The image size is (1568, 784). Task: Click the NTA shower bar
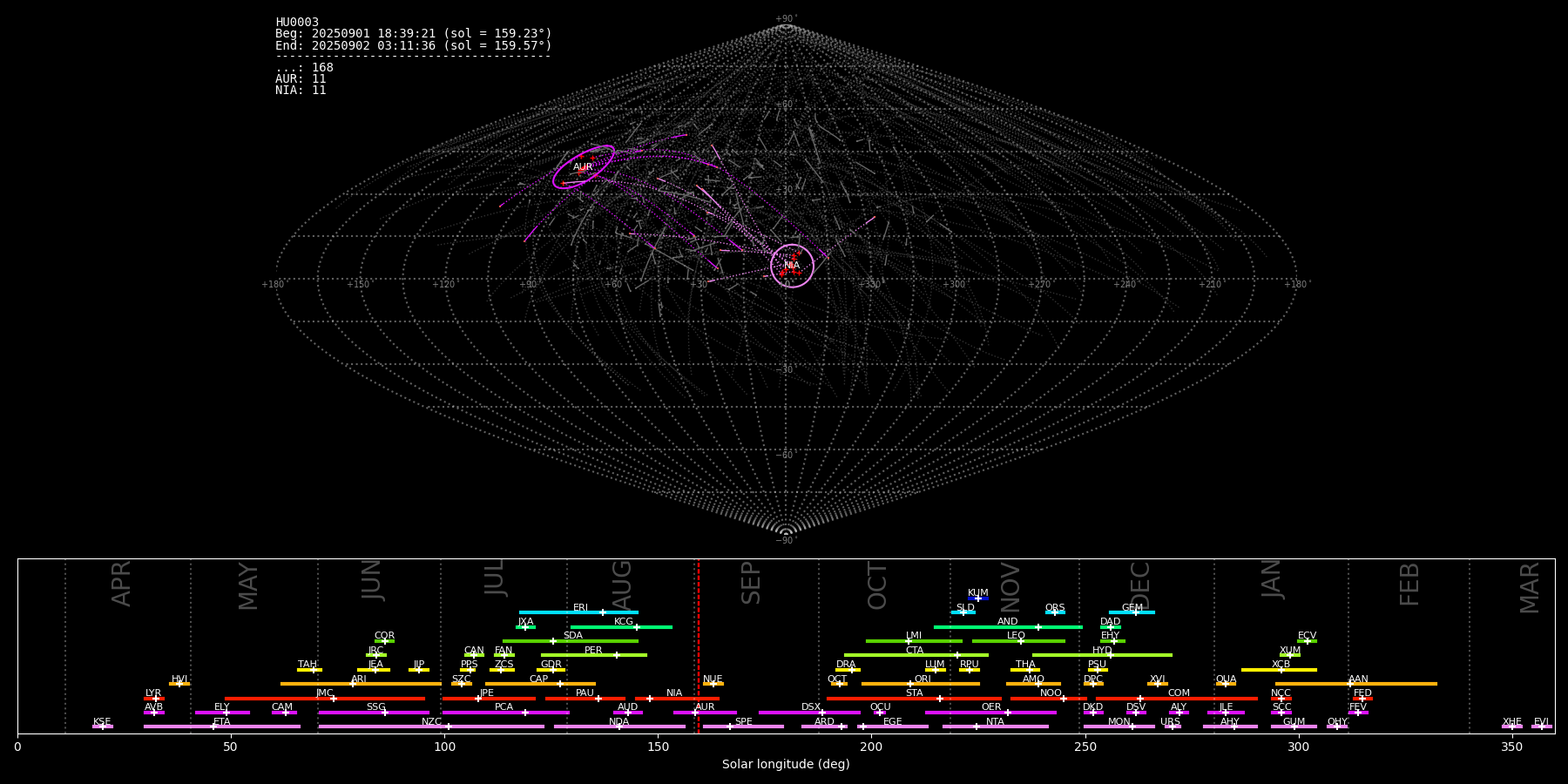click(x=995, y=727)
